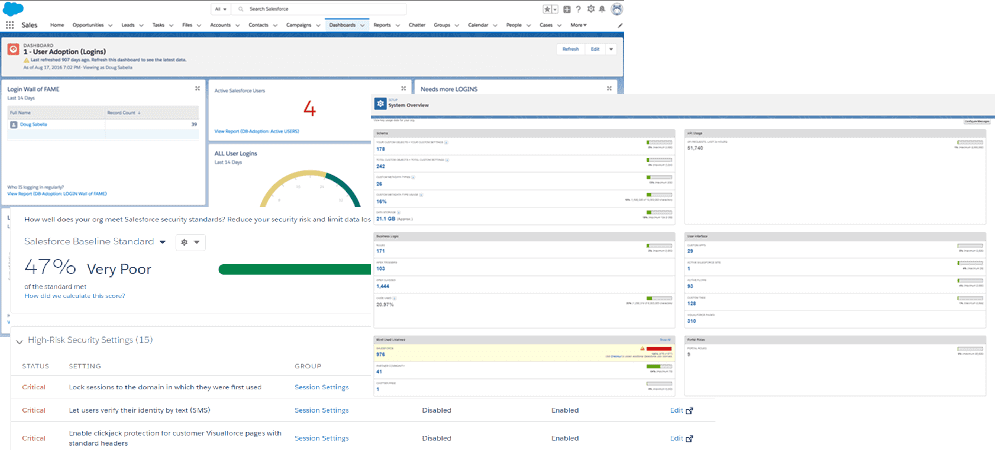Click external link icon beside SMS Edit
The width and height of the screenshot is (1003, 475).
(689, 410)
